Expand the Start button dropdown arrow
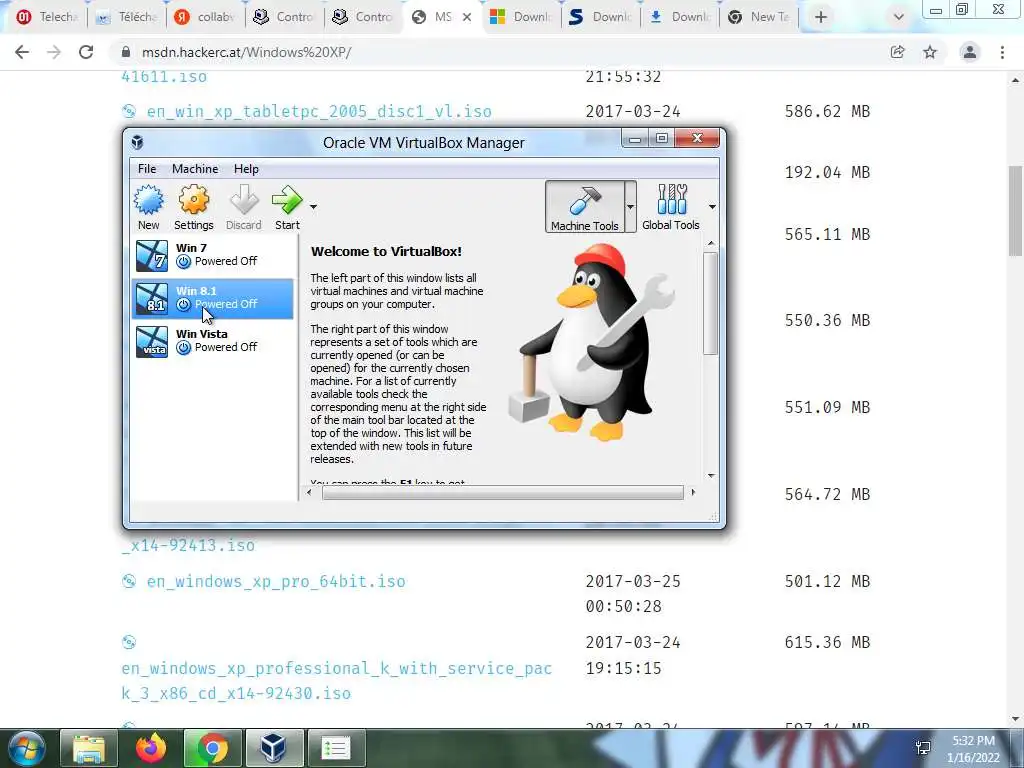The height and width of the screenshot is (768, 1024). pyautogui.click(x=313, y=207)
